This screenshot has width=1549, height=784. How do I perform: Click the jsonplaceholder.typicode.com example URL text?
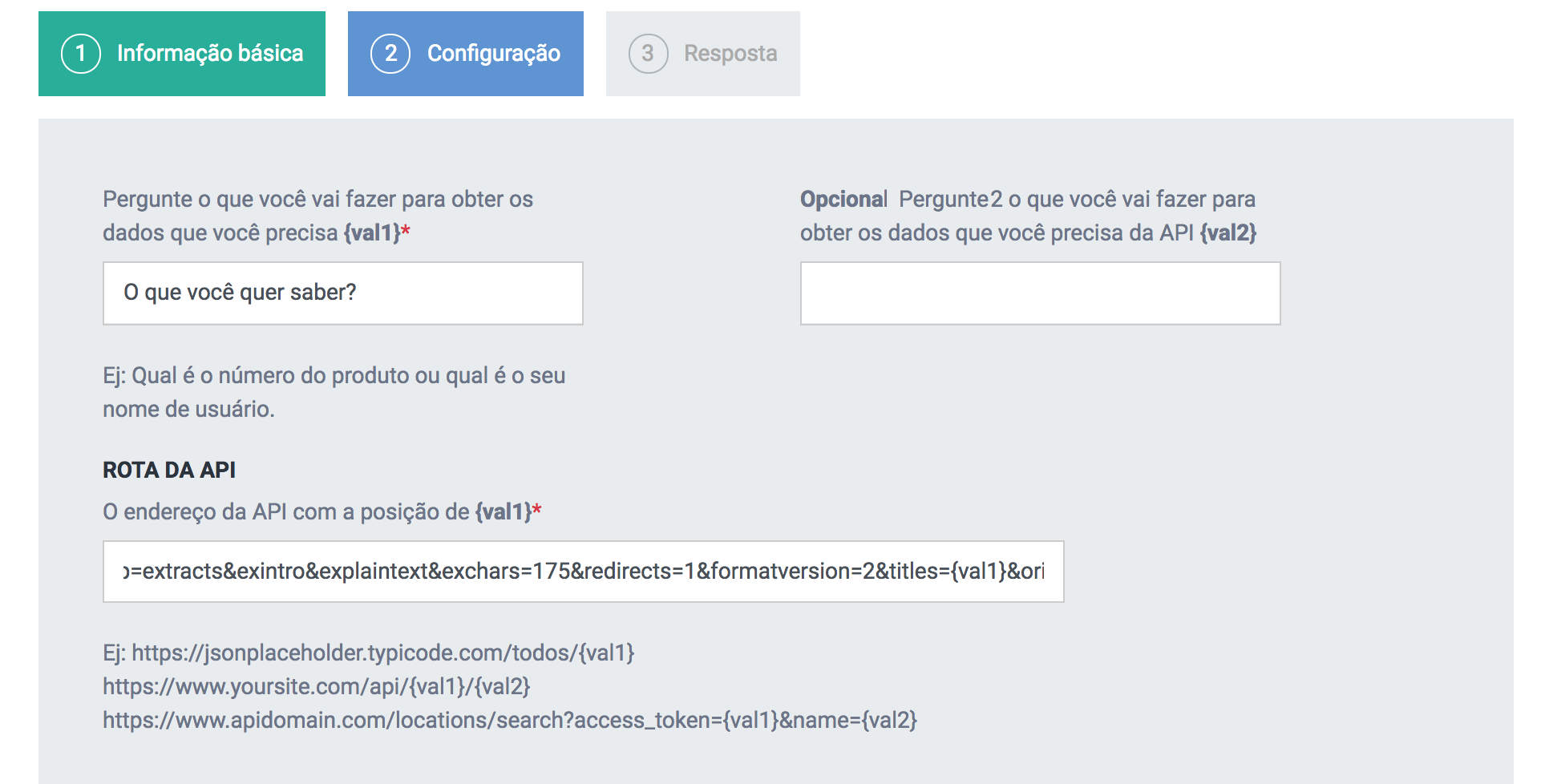383,653
